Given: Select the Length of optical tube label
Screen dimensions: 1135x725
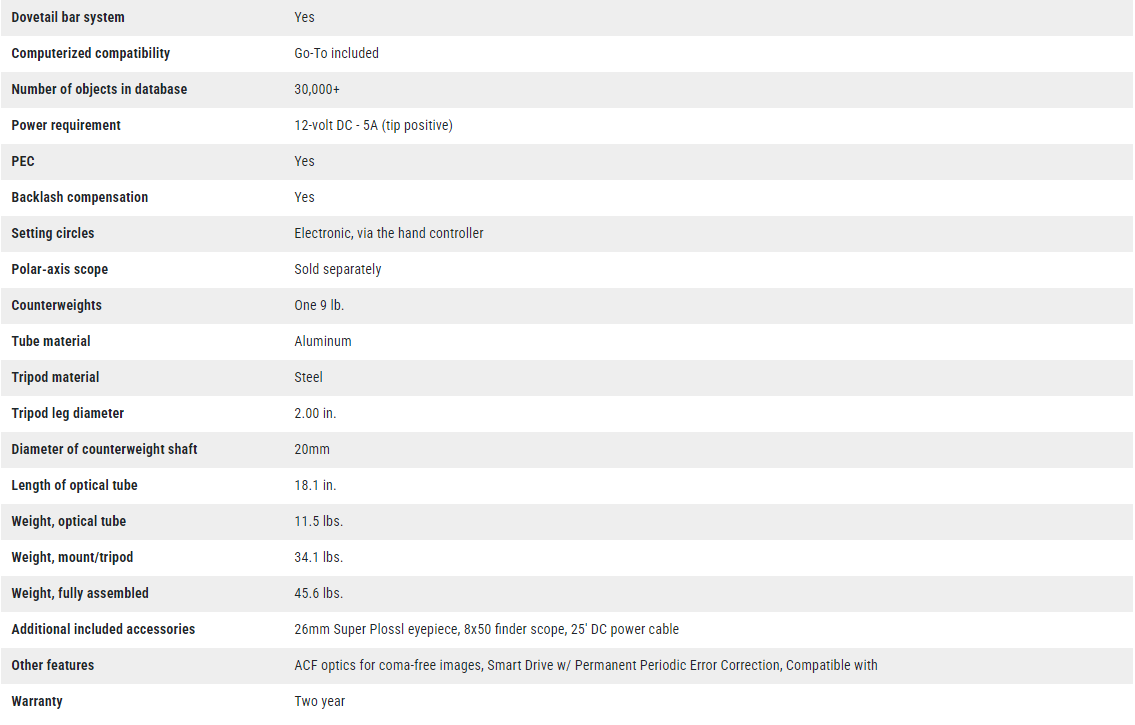Looking at the screenshot, I should tap(75, 486).
